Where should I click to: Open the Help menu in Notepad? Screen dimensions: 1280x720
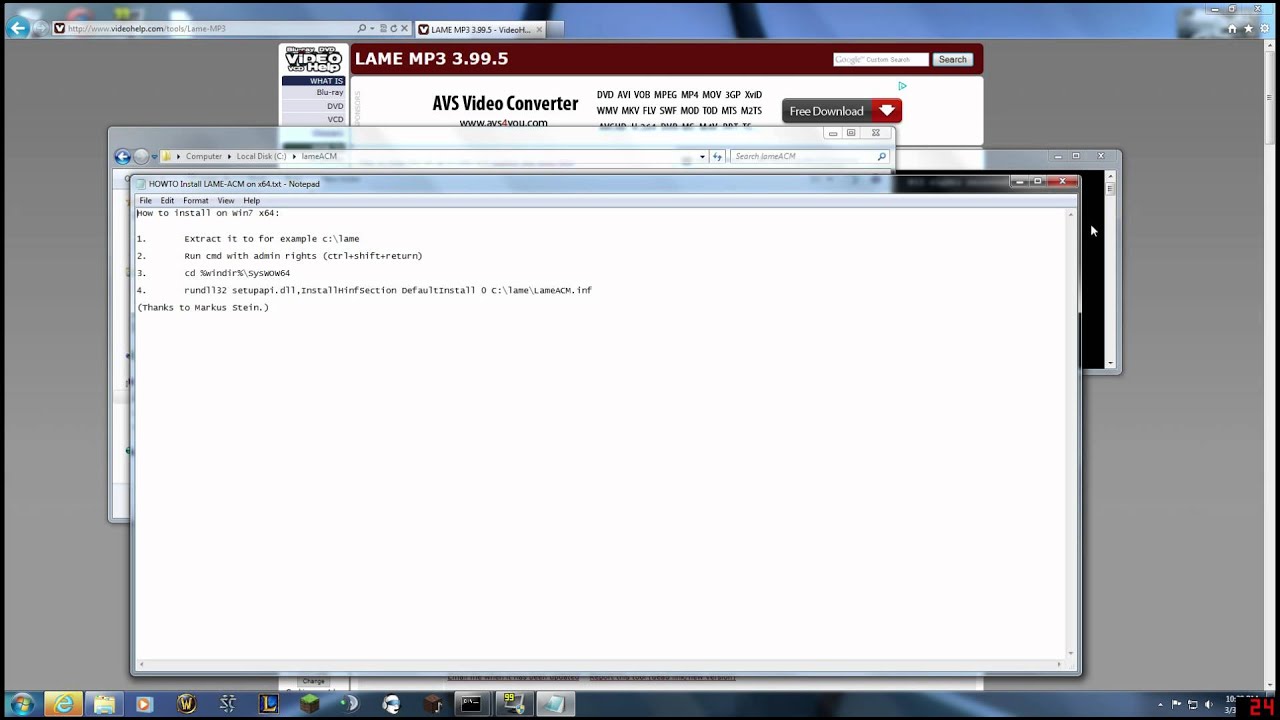[251, 200]
